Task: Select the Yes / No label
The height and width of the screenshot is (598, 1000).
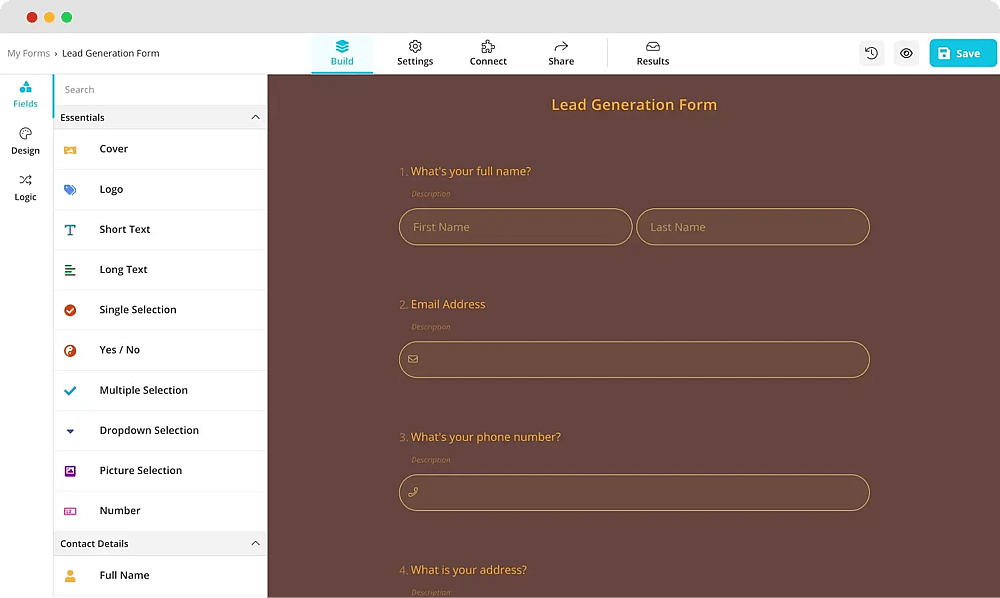Action: pos(119,350)
